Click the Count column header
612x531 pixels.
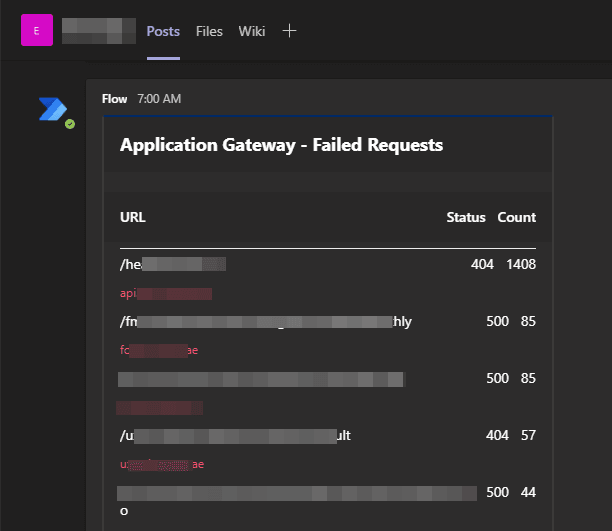pos(517,217)
